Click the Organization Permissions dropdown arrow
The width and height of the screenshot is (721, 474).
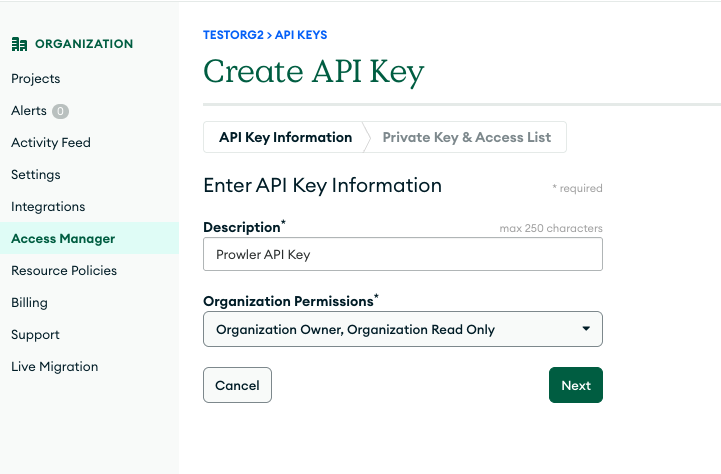[x=586, y=329]
